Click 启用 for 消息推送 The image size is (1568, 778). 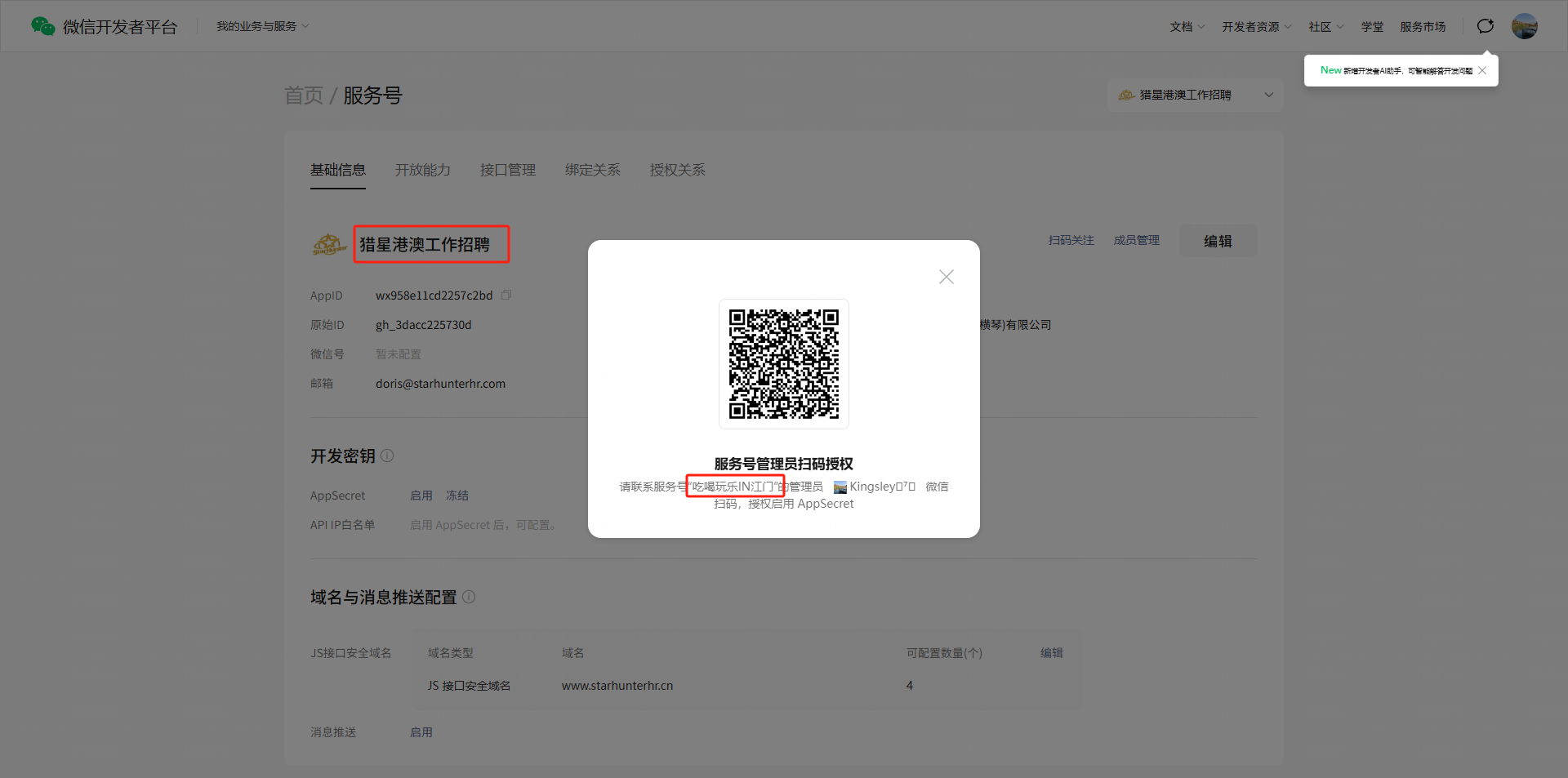point(421,732)
